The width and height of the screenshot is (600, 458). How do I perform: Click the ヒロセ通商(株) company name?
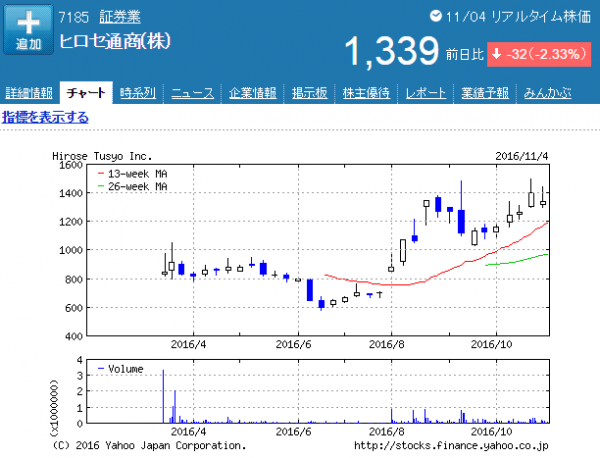click(115, 41)
